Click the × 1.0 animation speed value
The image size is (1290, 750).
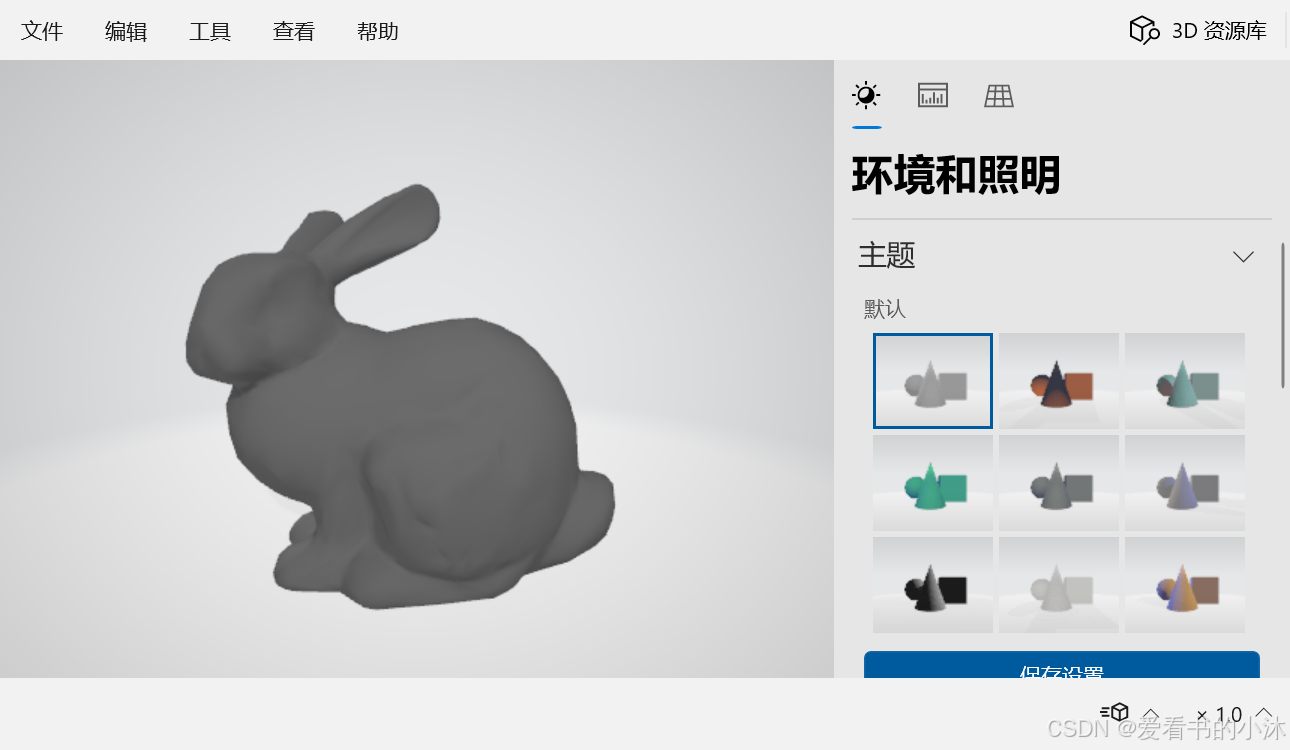click(1219, 714)
